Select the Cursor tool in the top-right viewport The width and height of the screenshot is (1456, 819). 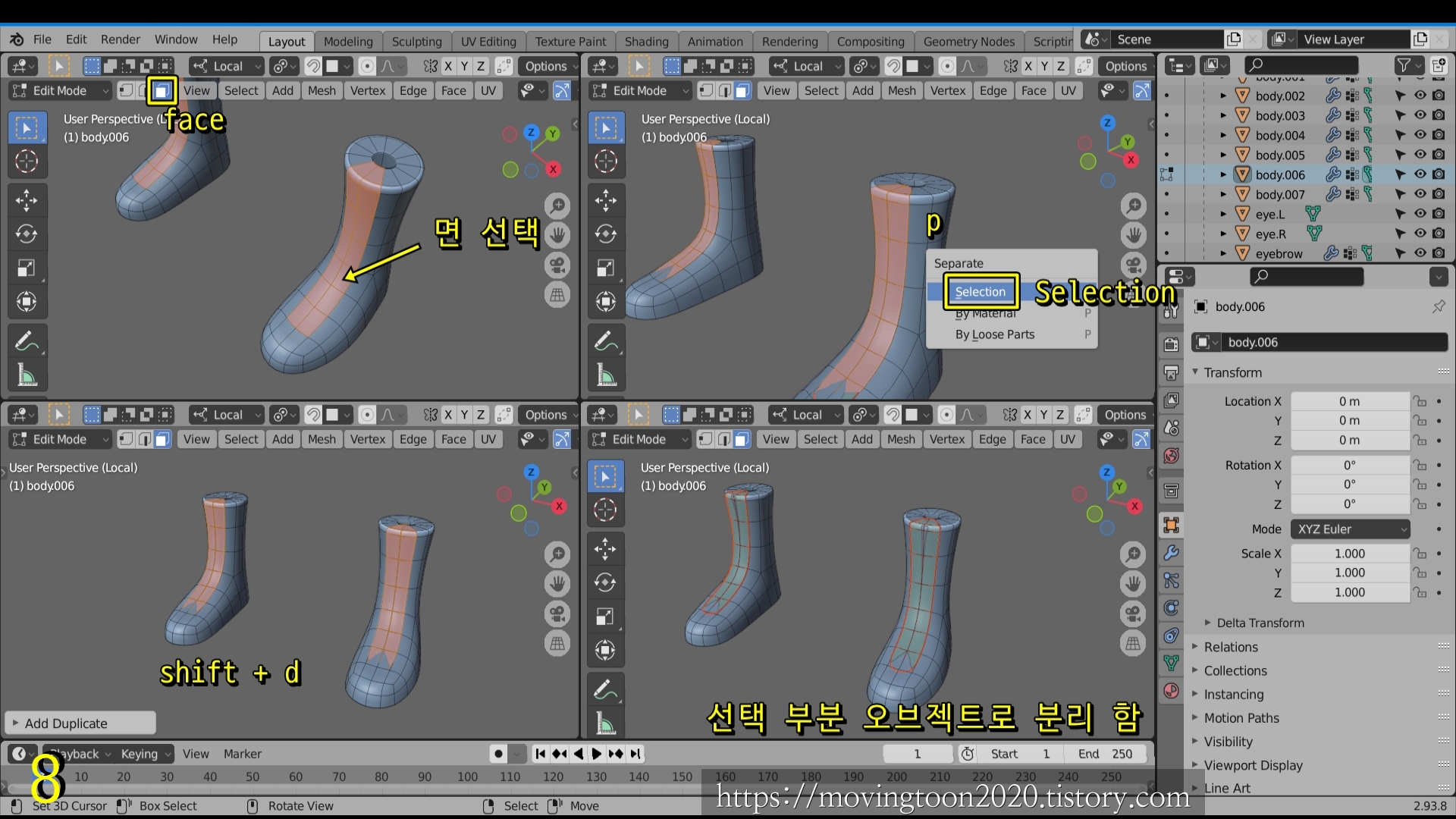606,162
